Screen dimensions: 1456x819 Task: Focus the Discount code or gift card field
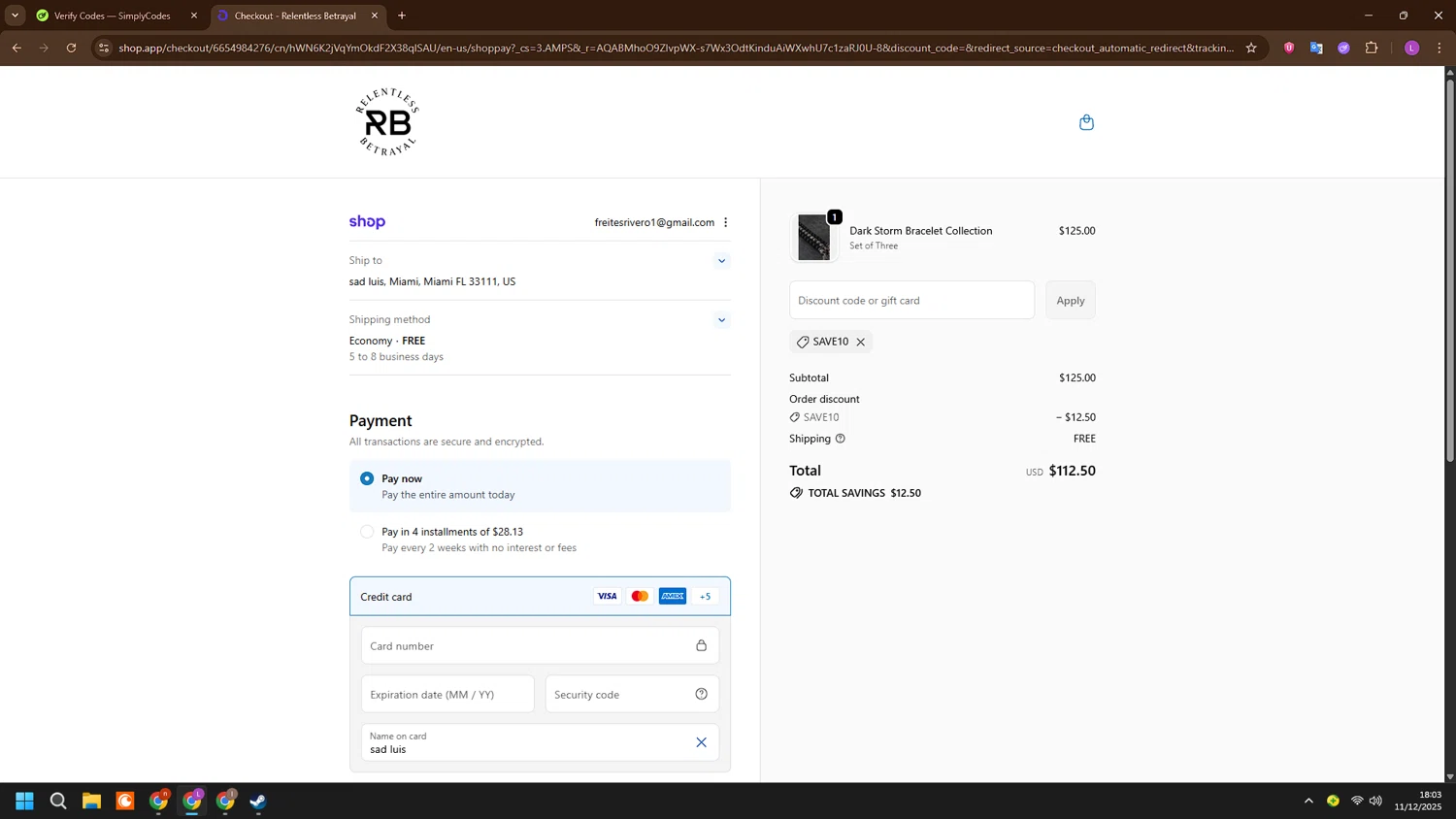[911, 300]
